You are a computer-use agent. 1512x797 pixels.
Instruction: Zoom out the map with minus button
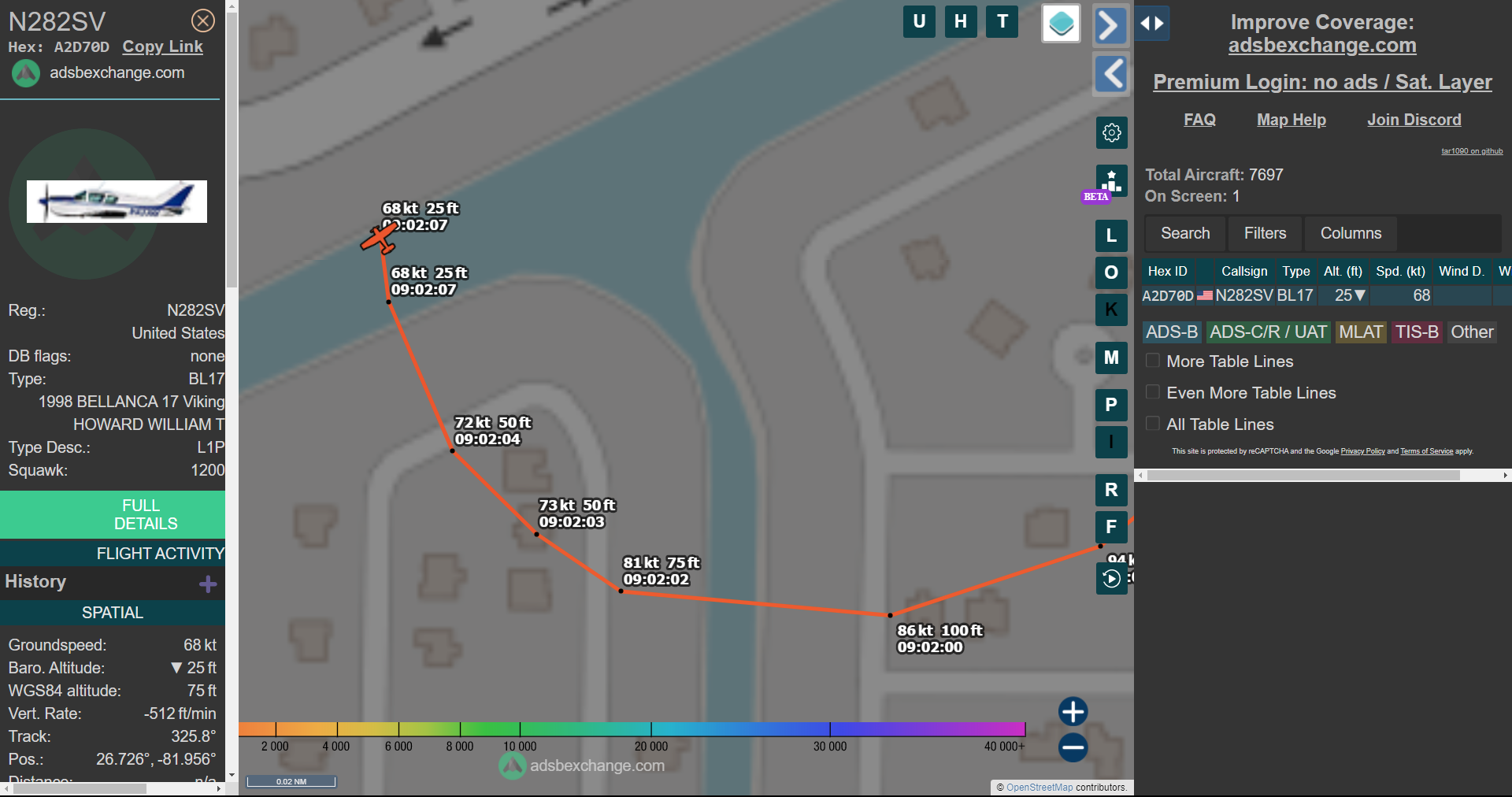tap(1073, 747)
